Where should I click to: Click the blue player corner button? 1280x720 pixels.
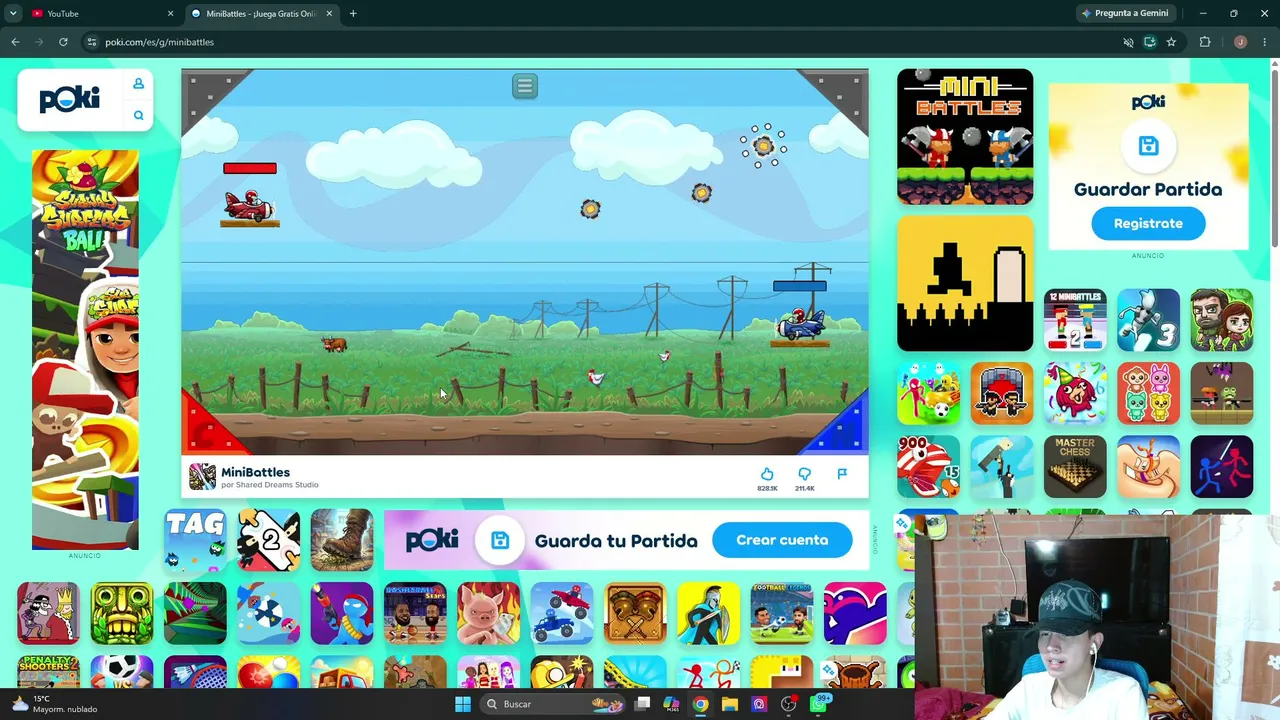845,428
